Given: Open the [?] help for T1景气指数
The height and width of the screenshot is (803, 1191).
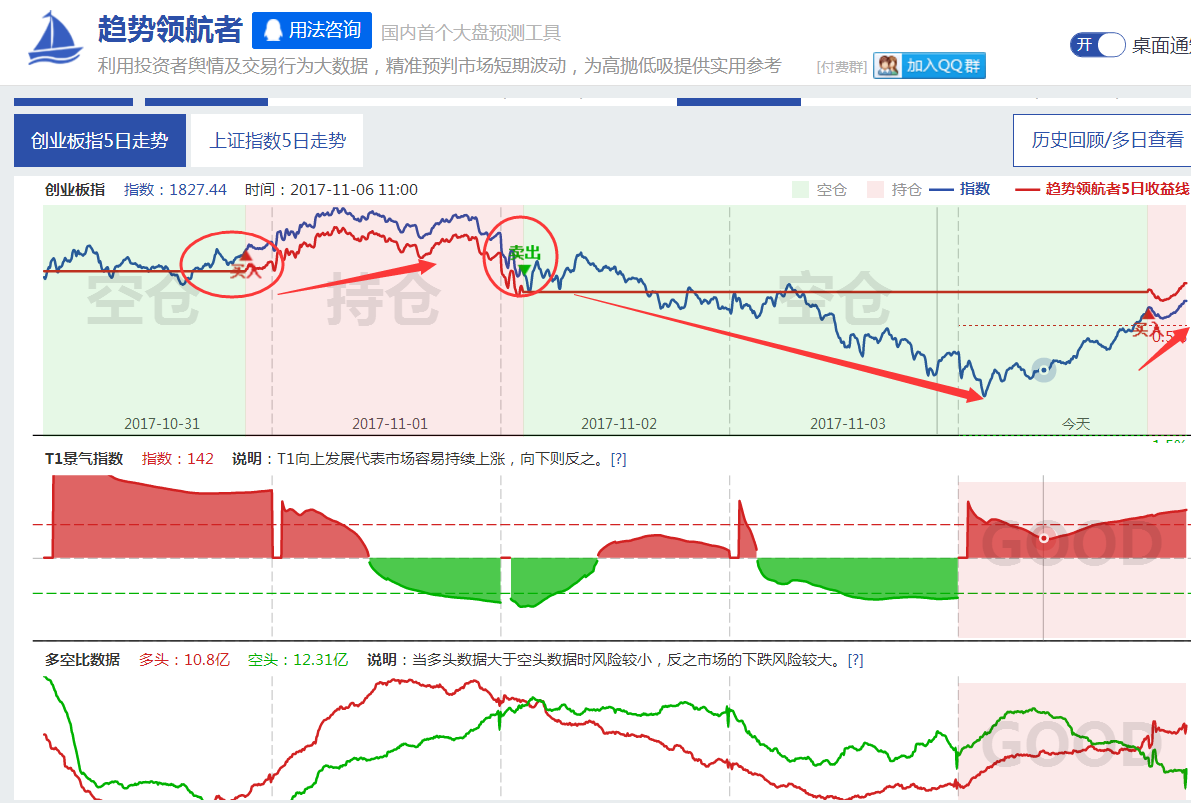Looking at the screenshot, I should [618, 459].
